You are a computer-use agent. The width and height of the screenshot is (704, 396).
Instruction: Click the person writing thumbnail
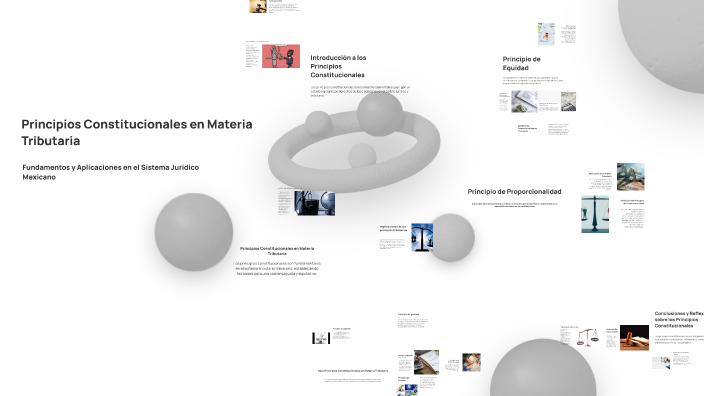pyautogui.click(x=471, y=362)
